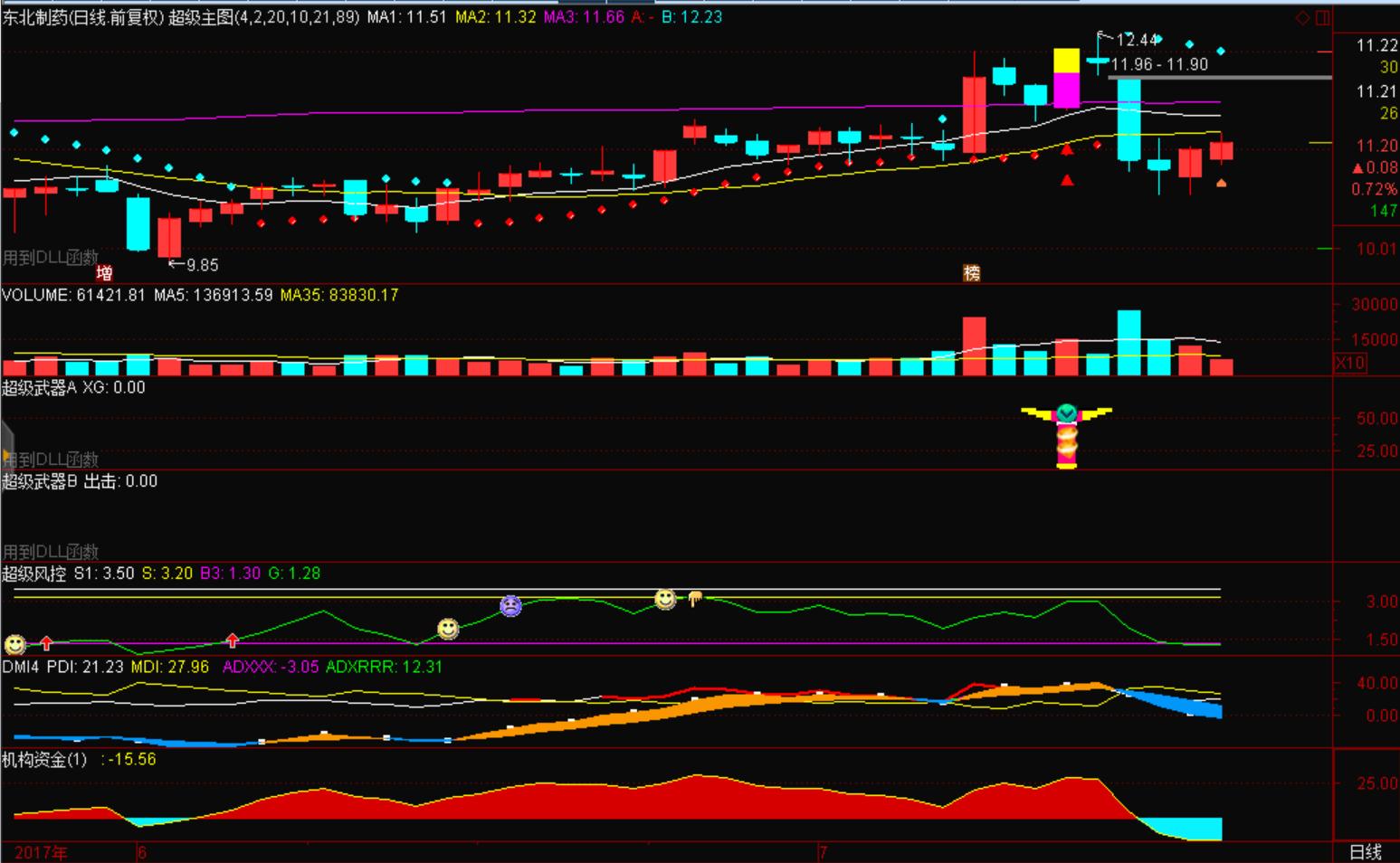1400x863 pixels.
Task: Click the green check signal icon in 超级武器A
Action: pos(1067,413)
